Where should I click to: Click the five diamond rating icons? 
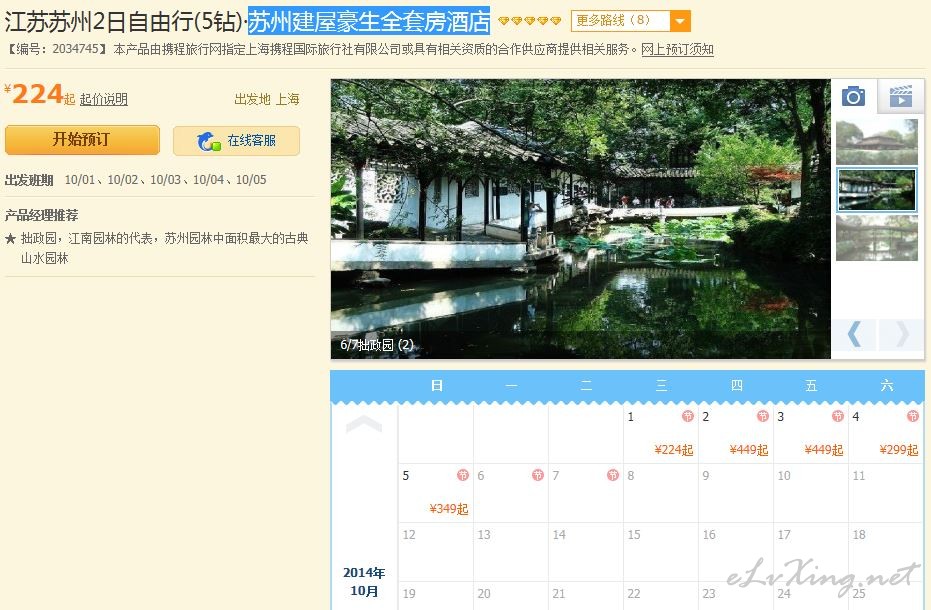click(x=530, y=21)
